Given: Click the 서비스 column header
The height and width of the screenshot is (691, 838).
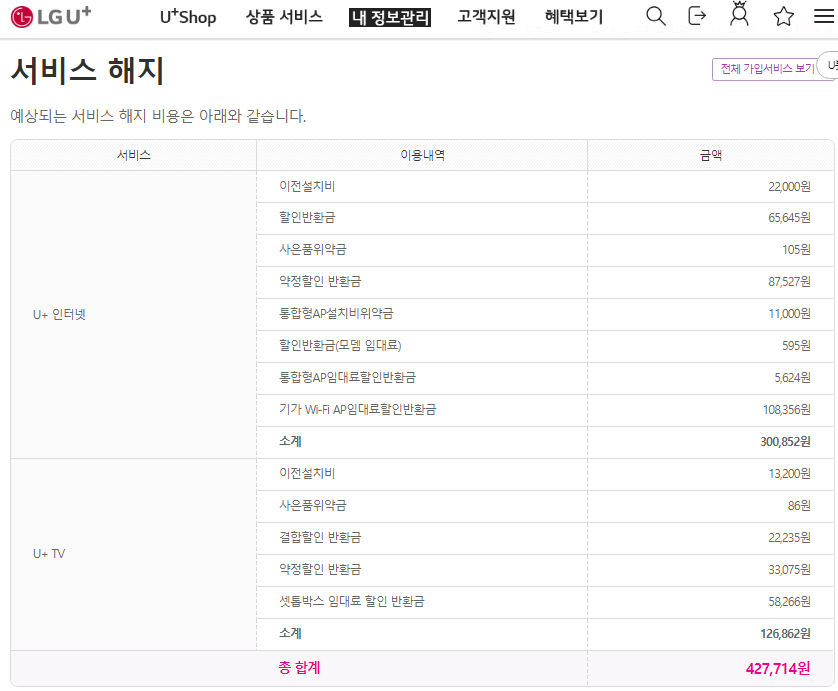Looking at the screenshot, I should 133,155.
